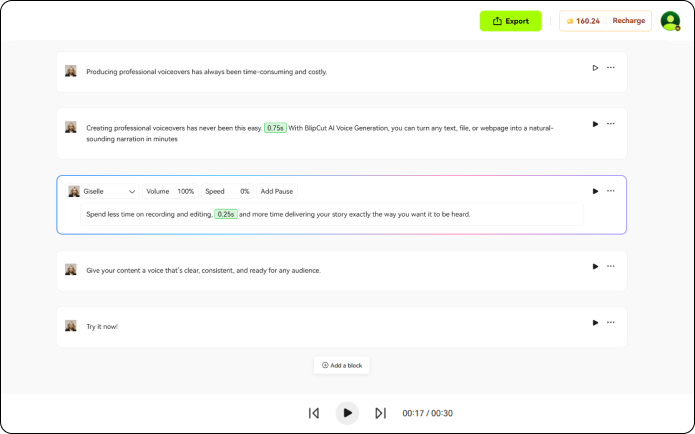Screen dimensions: 695x434
Task: Skip to the previous block in player
Action: click(314, 413)
